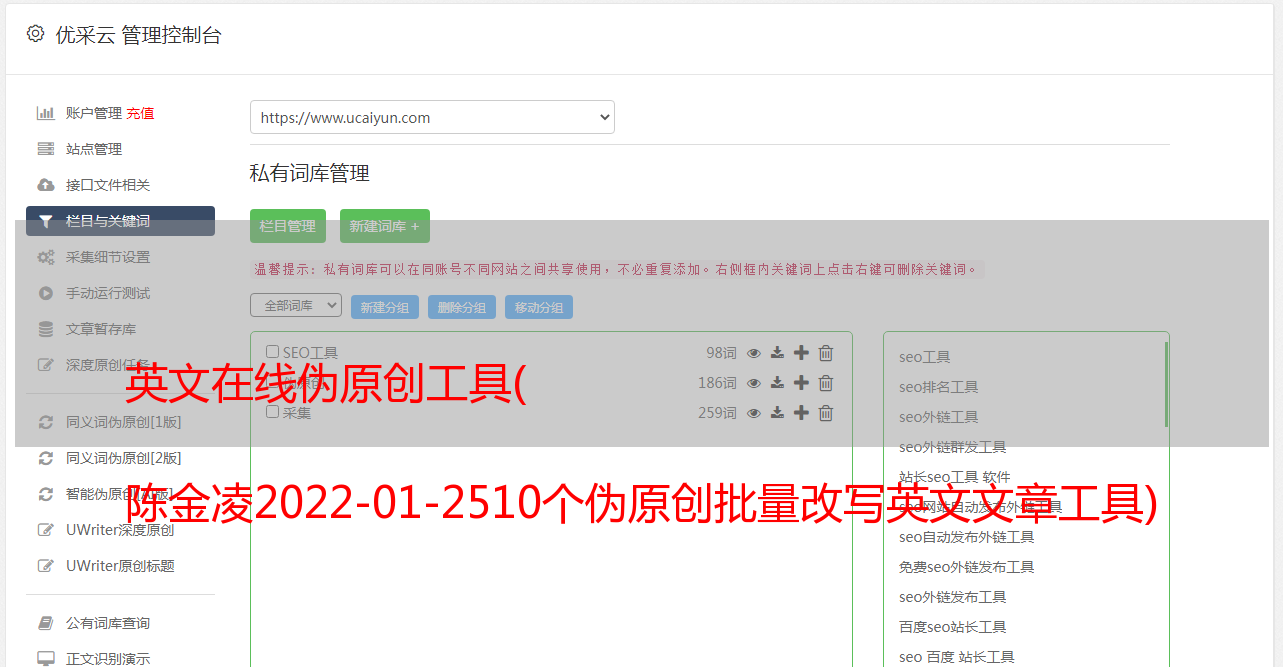Screen dimensions: 1283x667
Task: Select the keyword seo排名工具
Action: (938, 387)
